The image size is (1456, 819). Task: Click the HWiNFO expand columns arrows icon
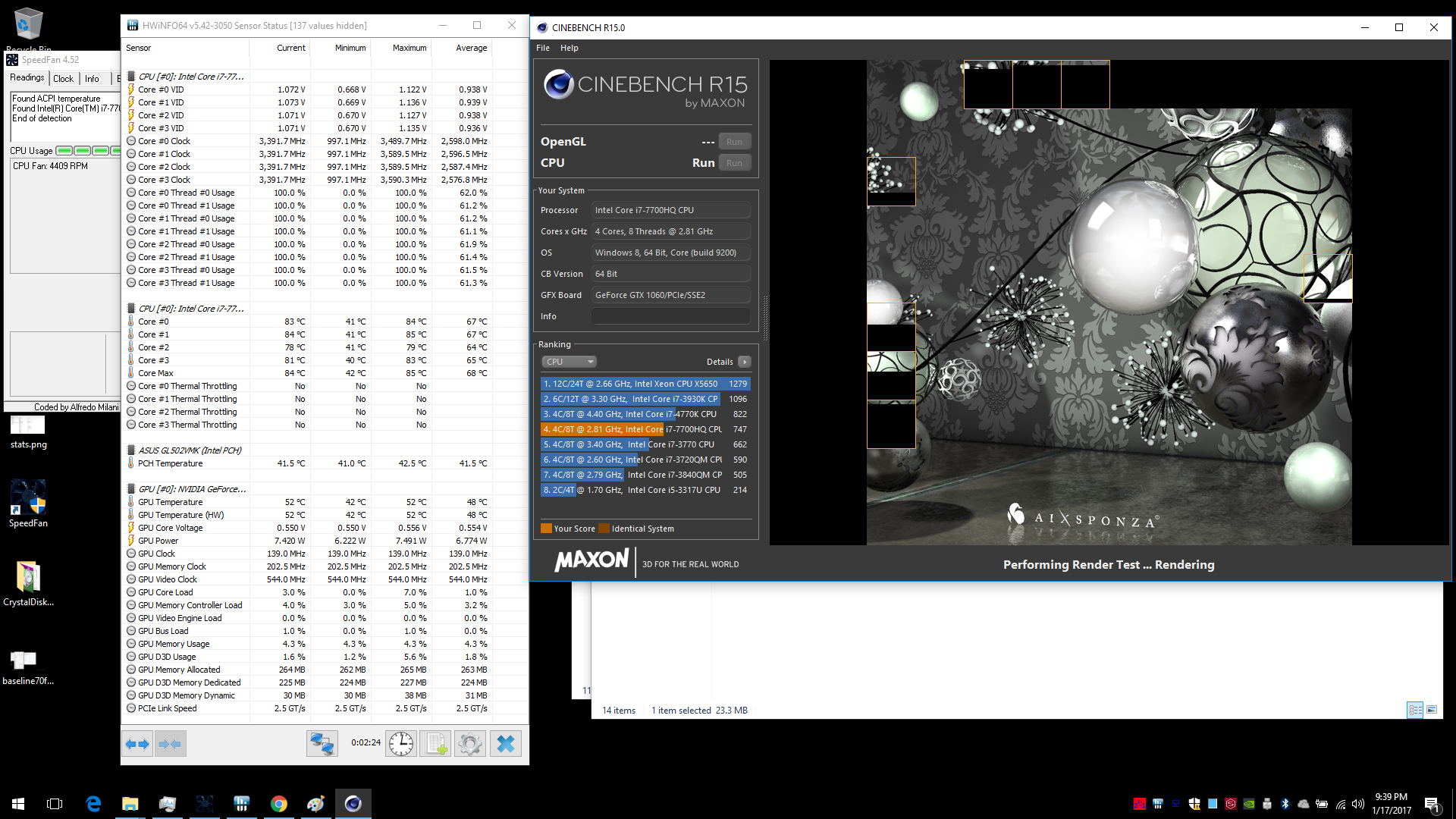pos(138,744)
